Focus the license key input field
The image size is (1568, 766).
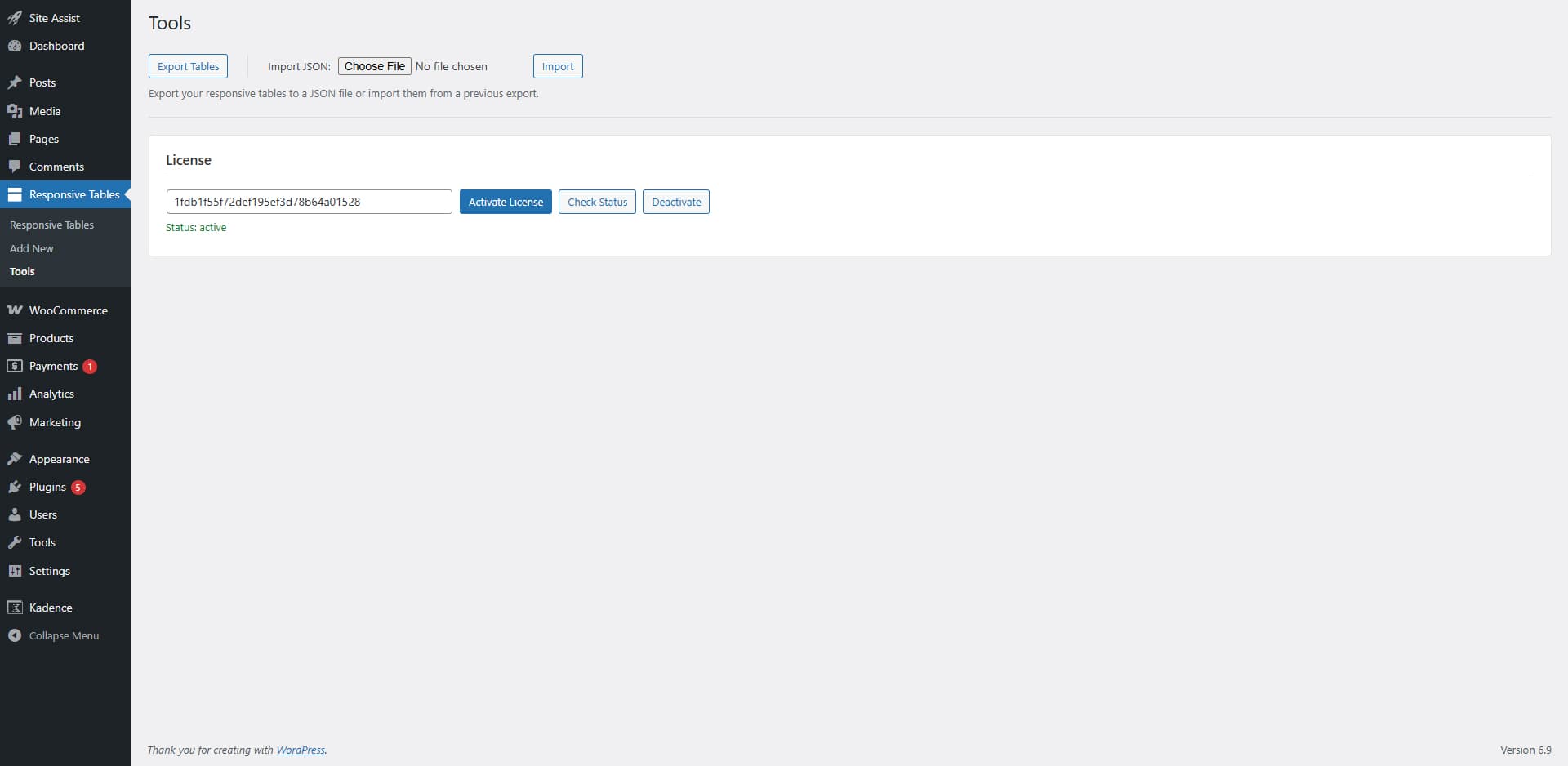(x=309, y=202)
